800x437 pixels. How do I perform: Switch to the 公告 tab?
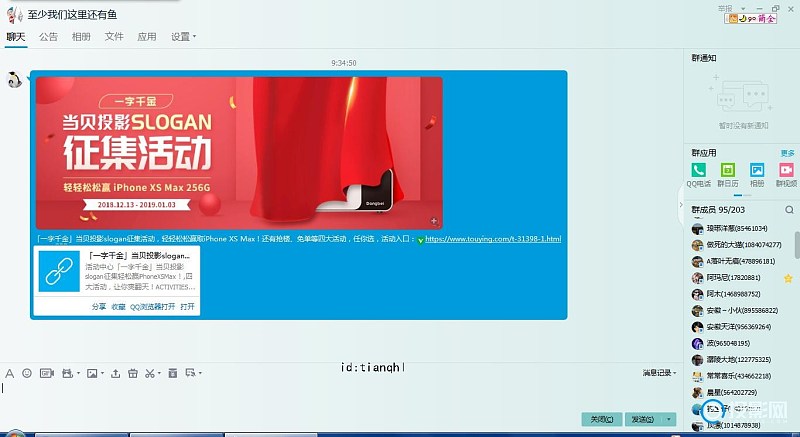click(x=48, y=37)
